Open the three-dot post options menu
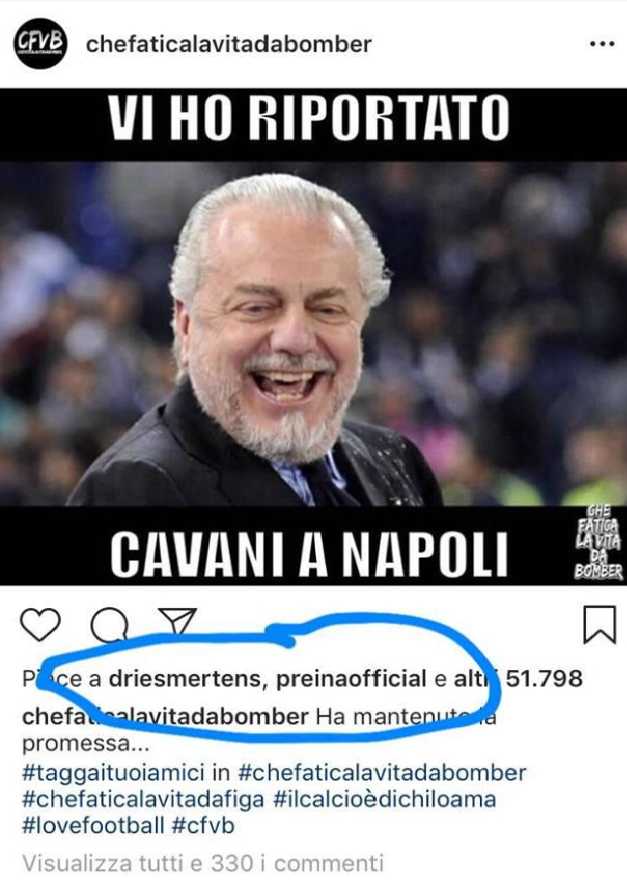 602,44
